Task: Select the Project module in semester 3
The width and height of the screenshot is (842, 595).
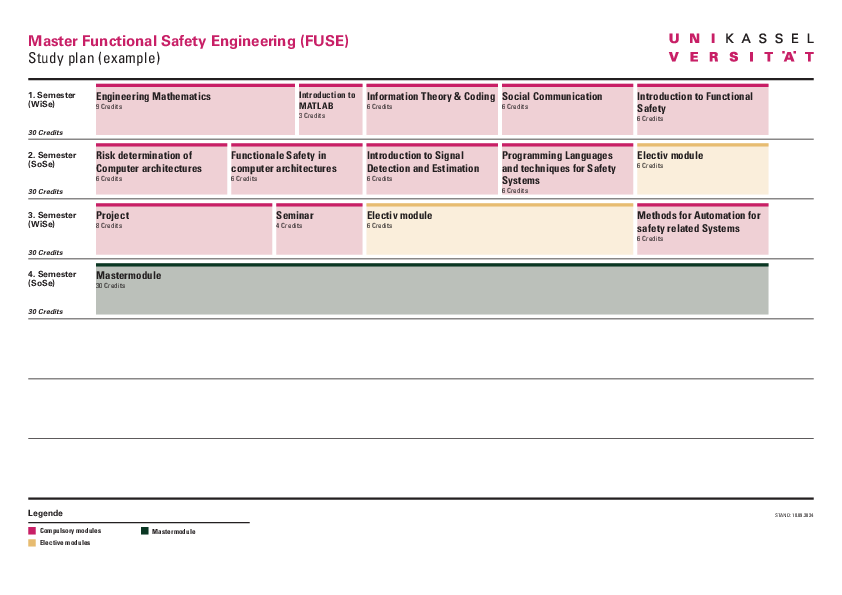Action: [x=183, y=229]
